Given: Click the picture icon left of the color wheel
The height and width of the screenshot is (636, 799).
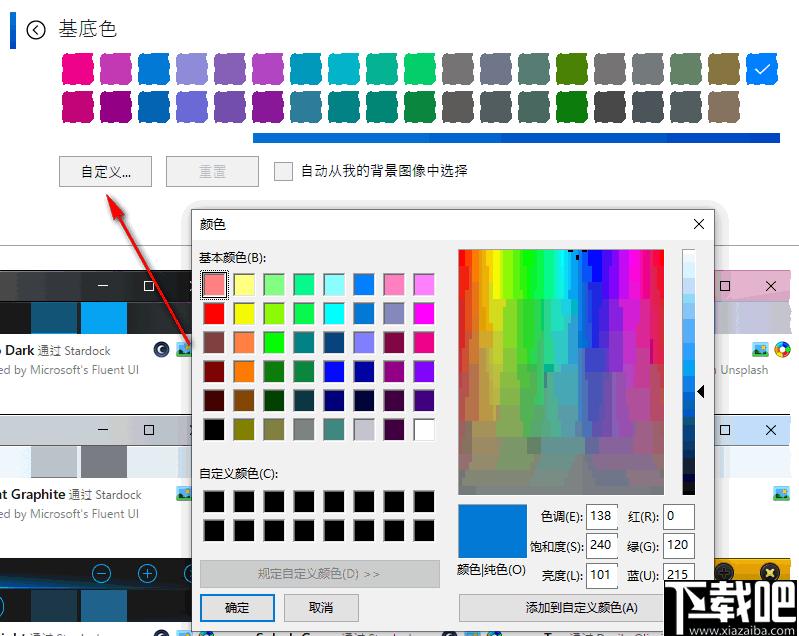Looking at the screenshot, I should 761,350.
